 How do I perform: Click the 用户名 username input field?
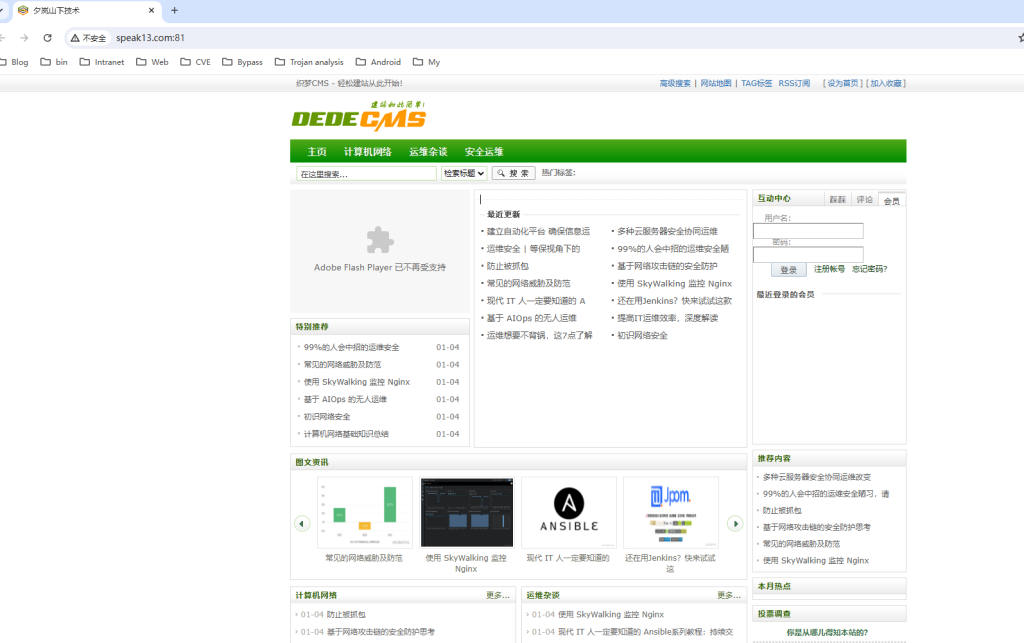click(x=808, y=231)
